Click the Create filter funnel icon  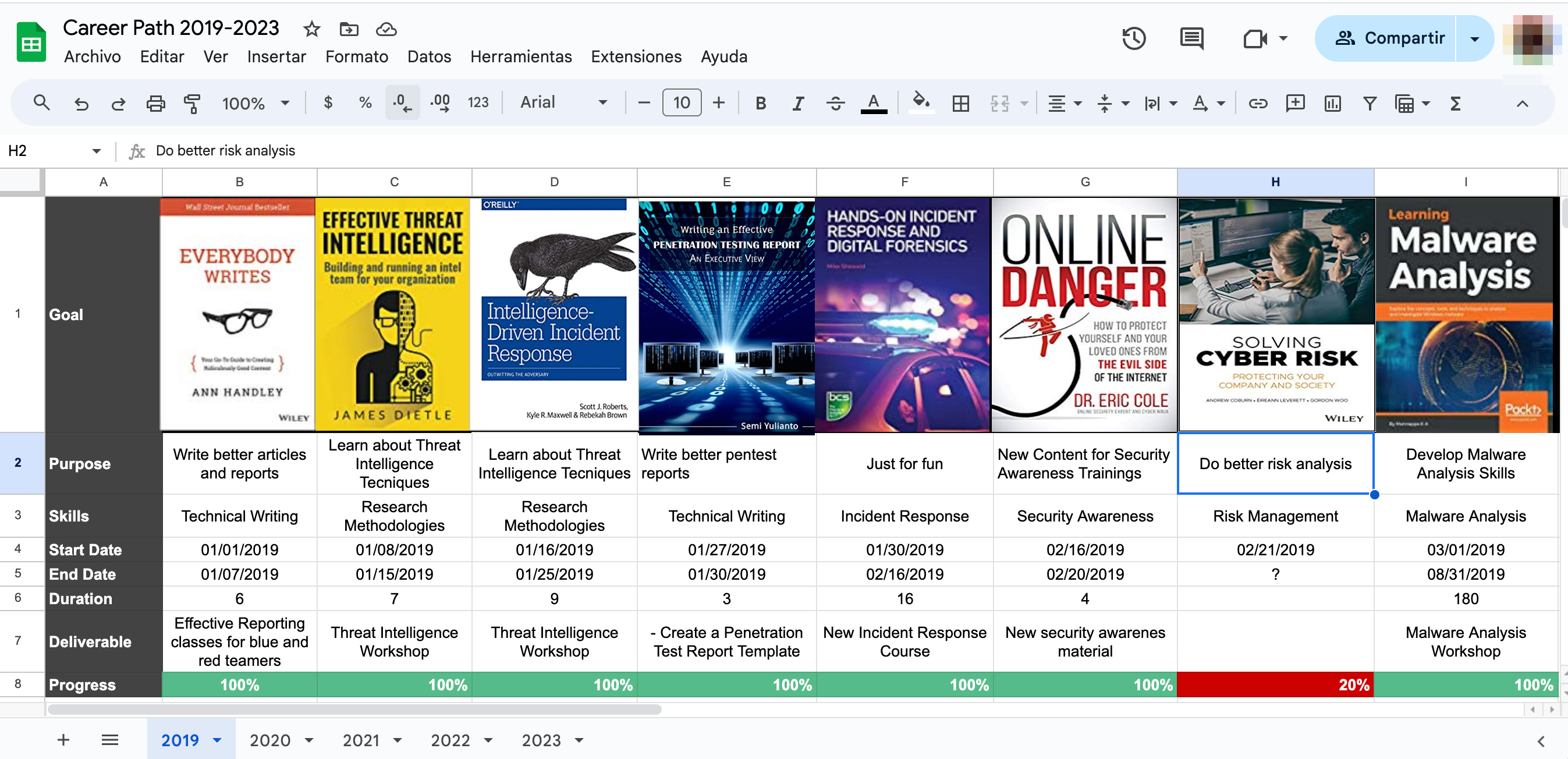pos(1369,104)
